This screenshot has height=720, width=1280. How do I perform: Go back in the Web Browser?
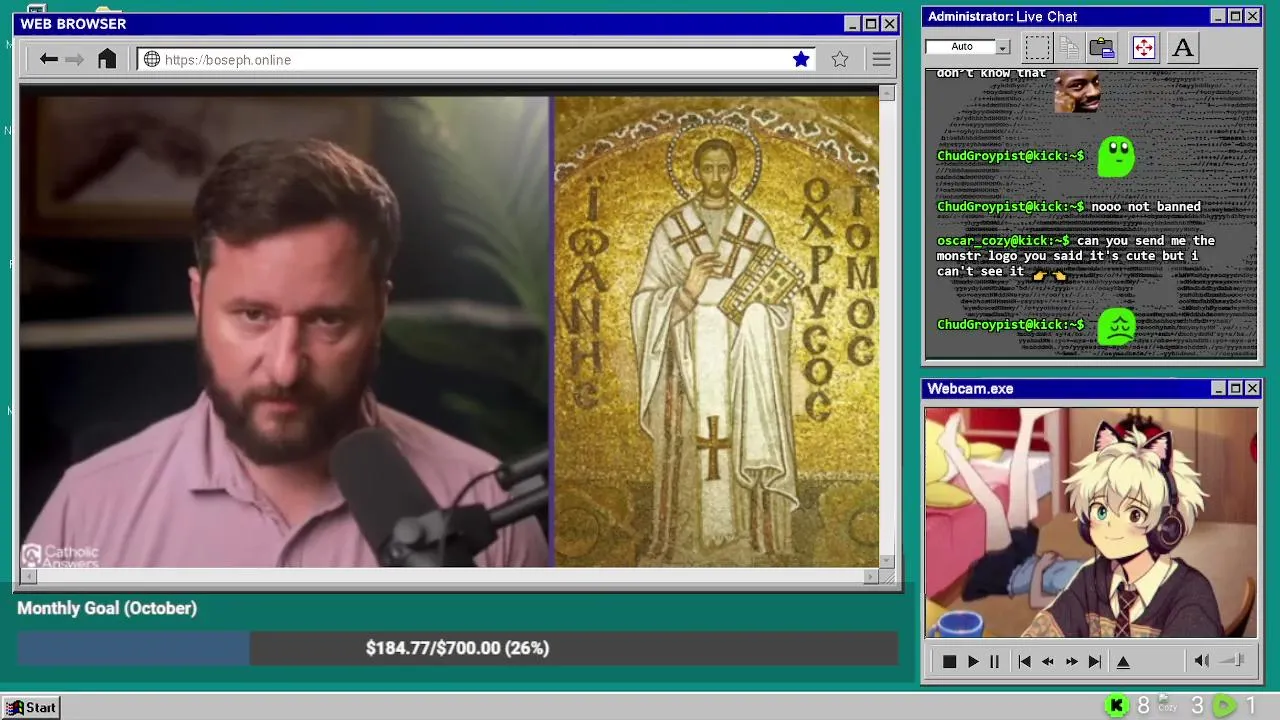pos(48,60)
